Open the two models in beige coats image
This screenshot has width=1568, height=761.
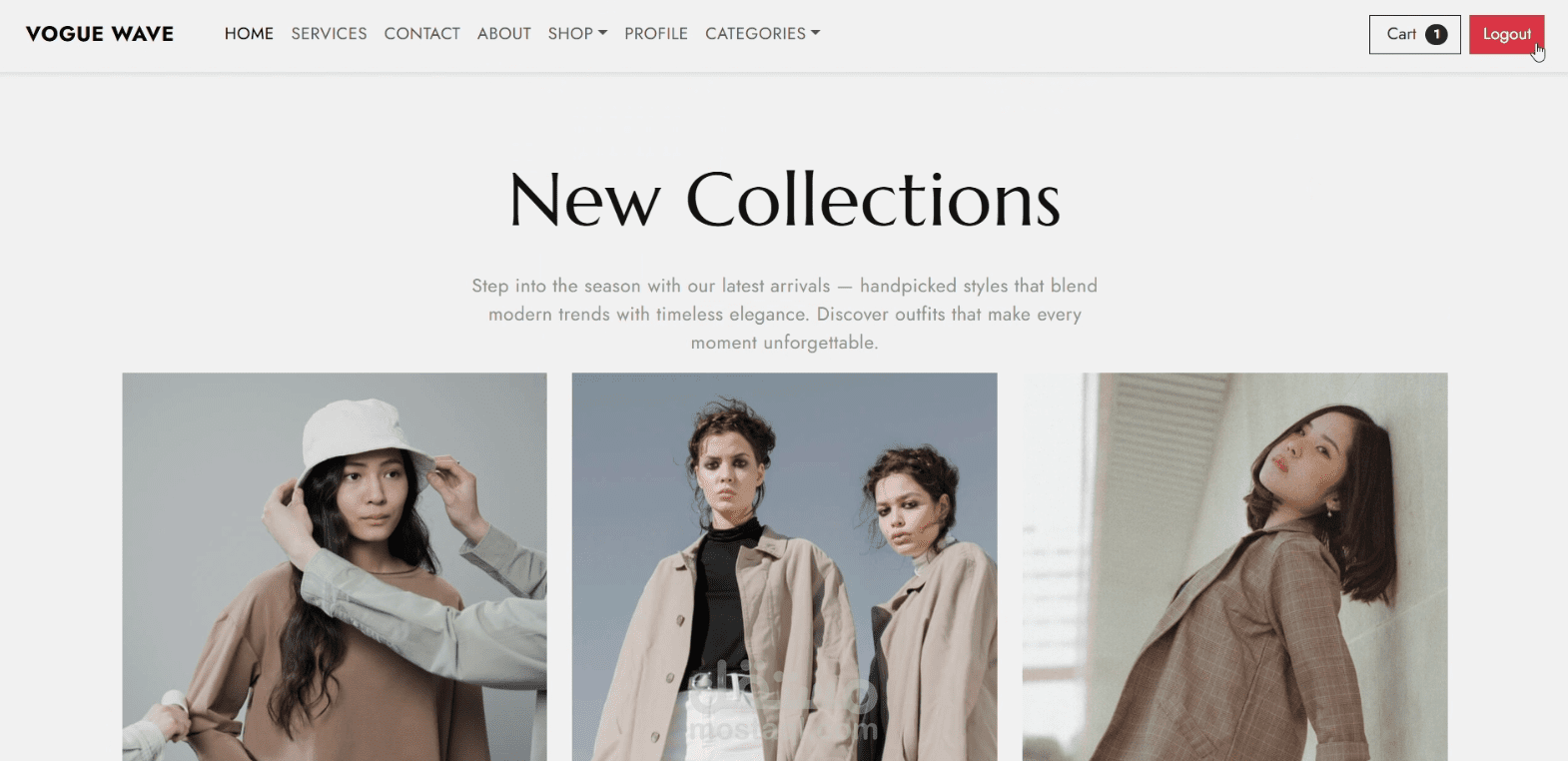(784, 567)
